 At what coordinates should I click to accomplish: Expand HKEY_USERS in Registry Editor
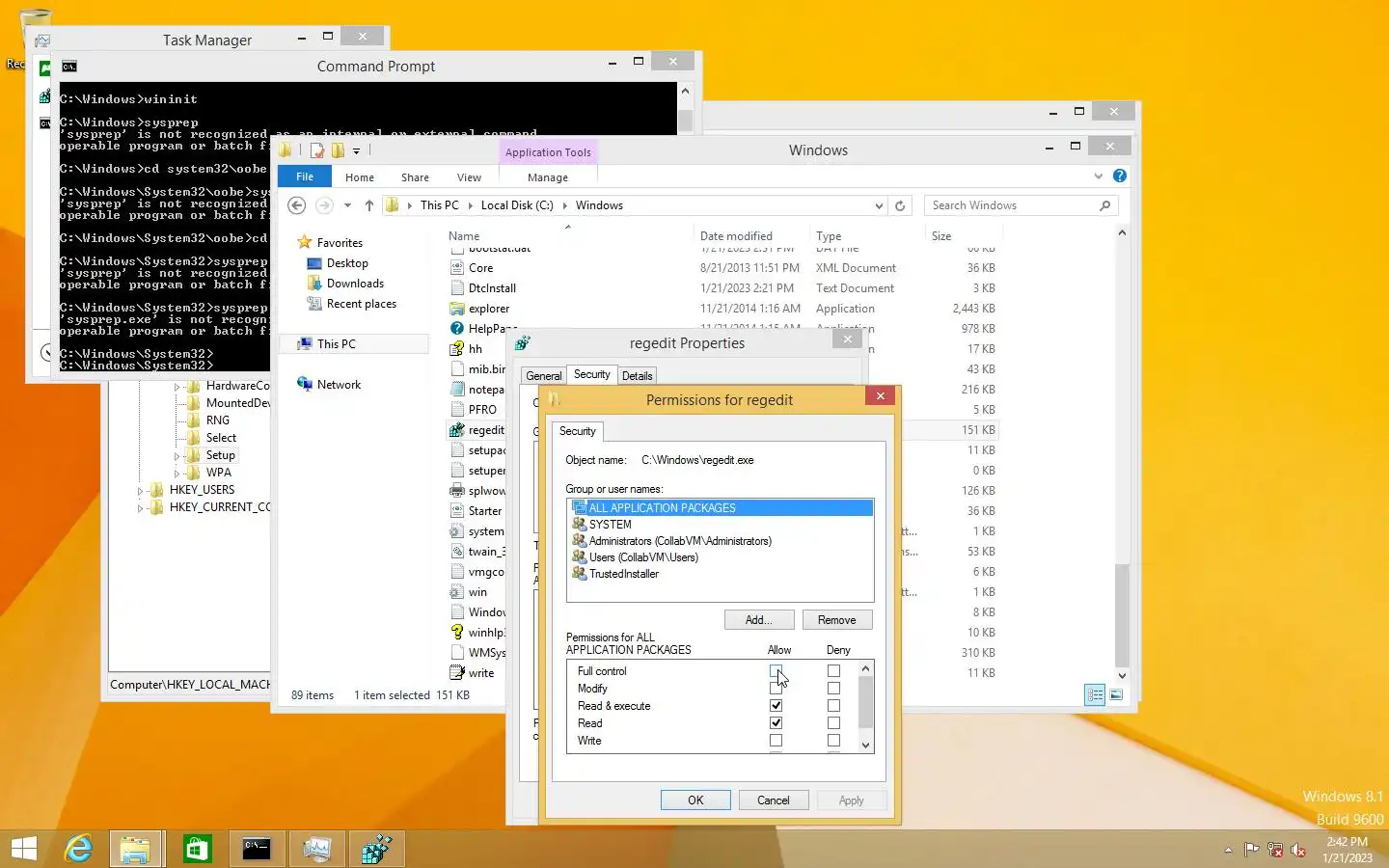click(140, 491)
